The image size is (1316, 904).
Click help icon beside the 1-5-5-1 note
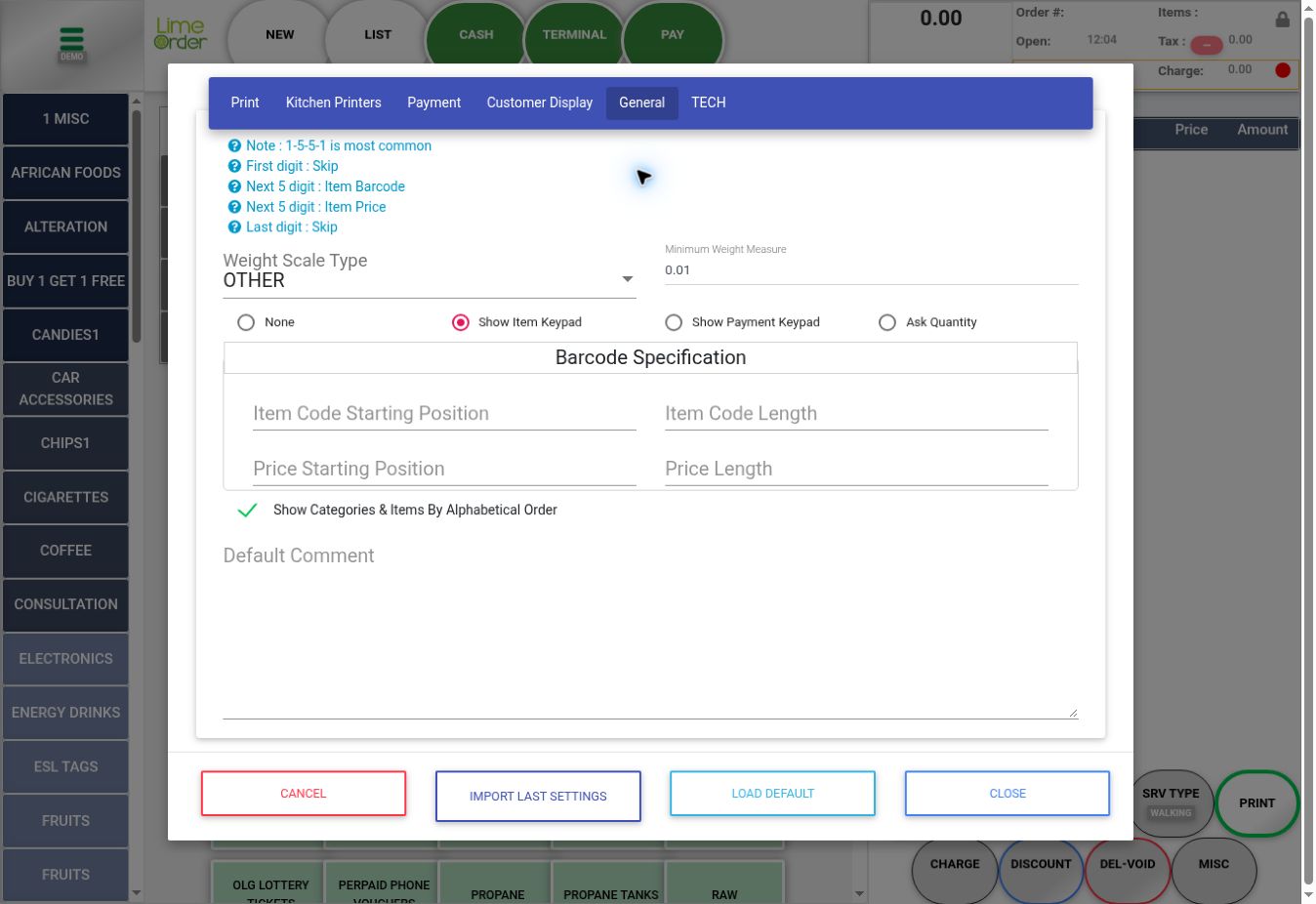tap(234, 145)
